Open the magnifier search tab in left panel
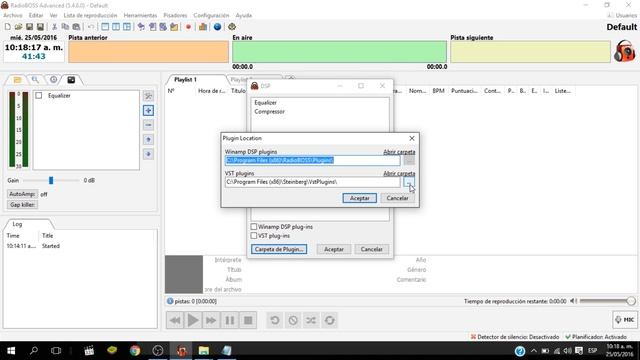Image resolution: width=640 pixels, height=360 pixels. [x=36, y=80]
